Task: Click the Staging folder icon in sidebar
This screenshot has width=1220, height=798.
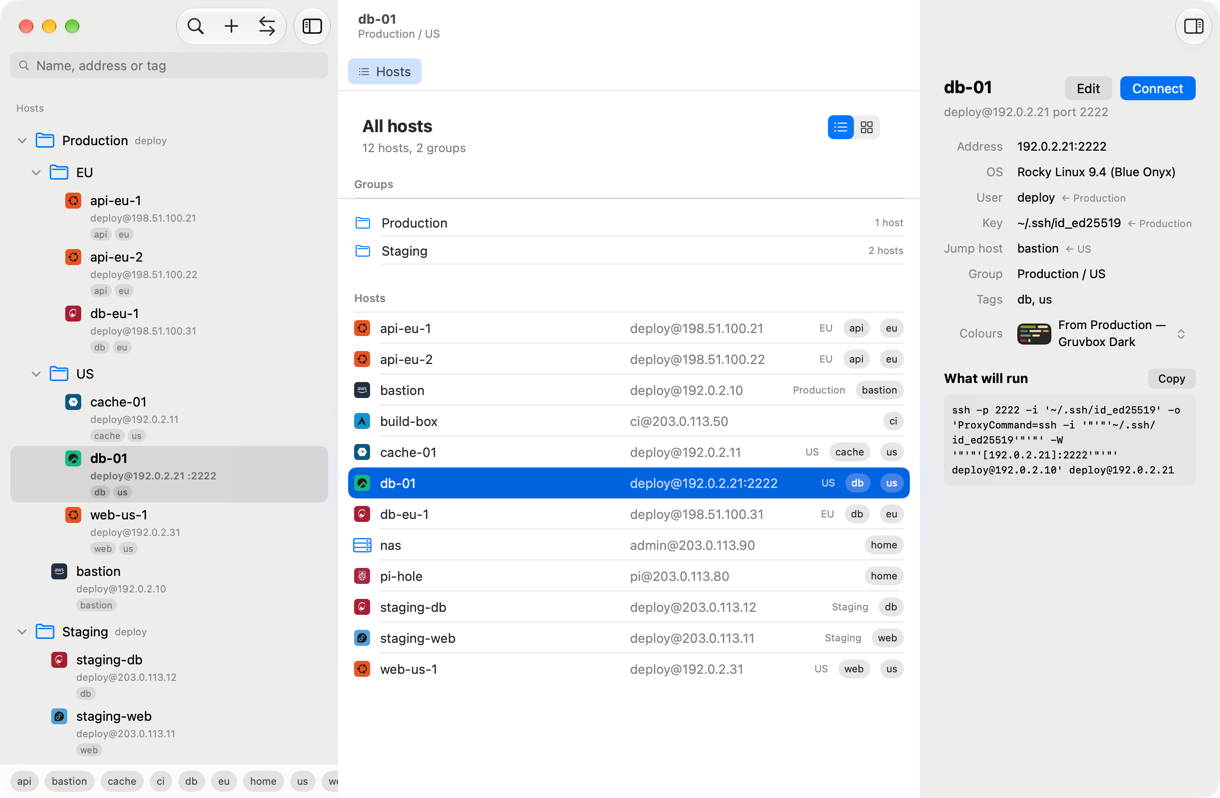Action: [x=45, y=631]
